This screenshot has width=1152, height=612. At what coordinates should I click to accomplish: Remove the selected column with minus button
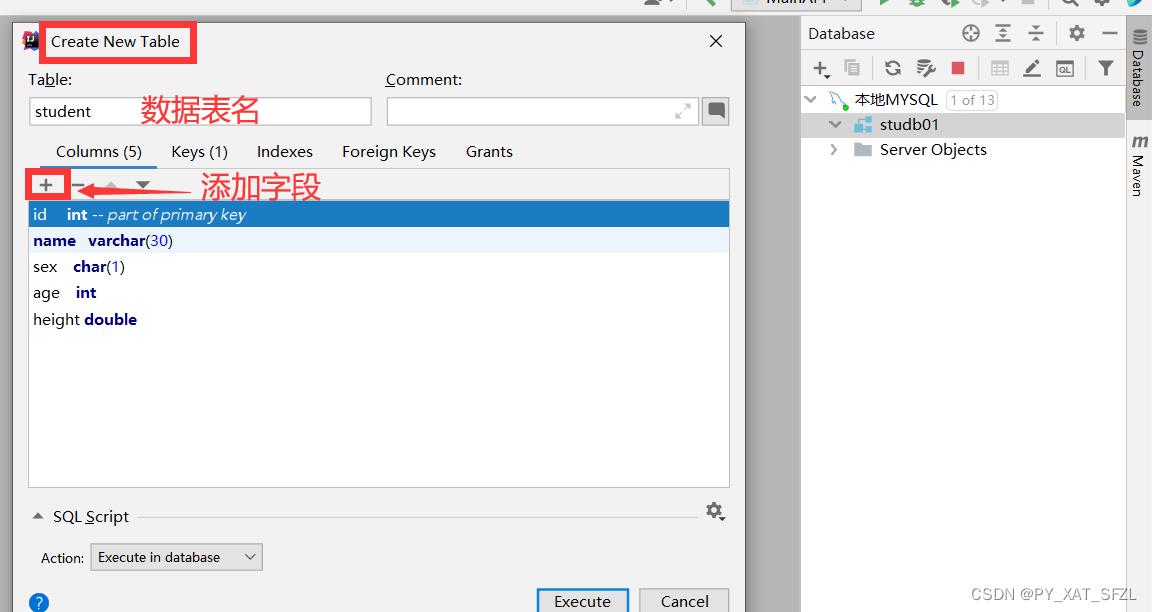pos(78,185)
